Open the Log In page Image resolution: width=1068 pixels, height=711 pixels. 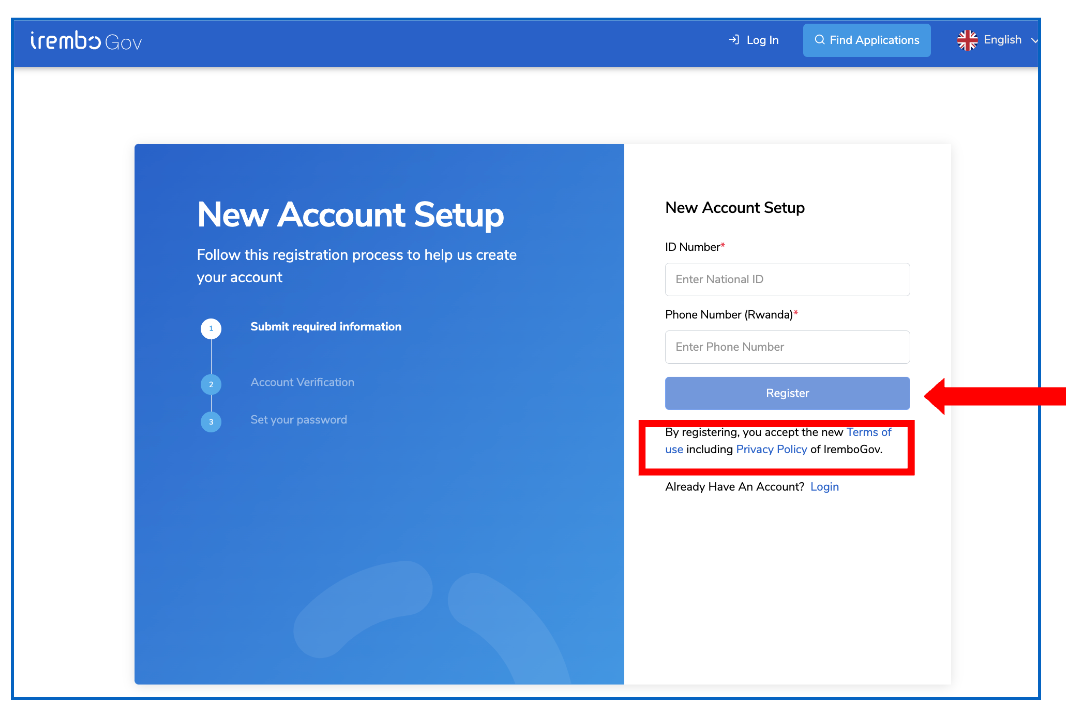(x=753, y=40)
